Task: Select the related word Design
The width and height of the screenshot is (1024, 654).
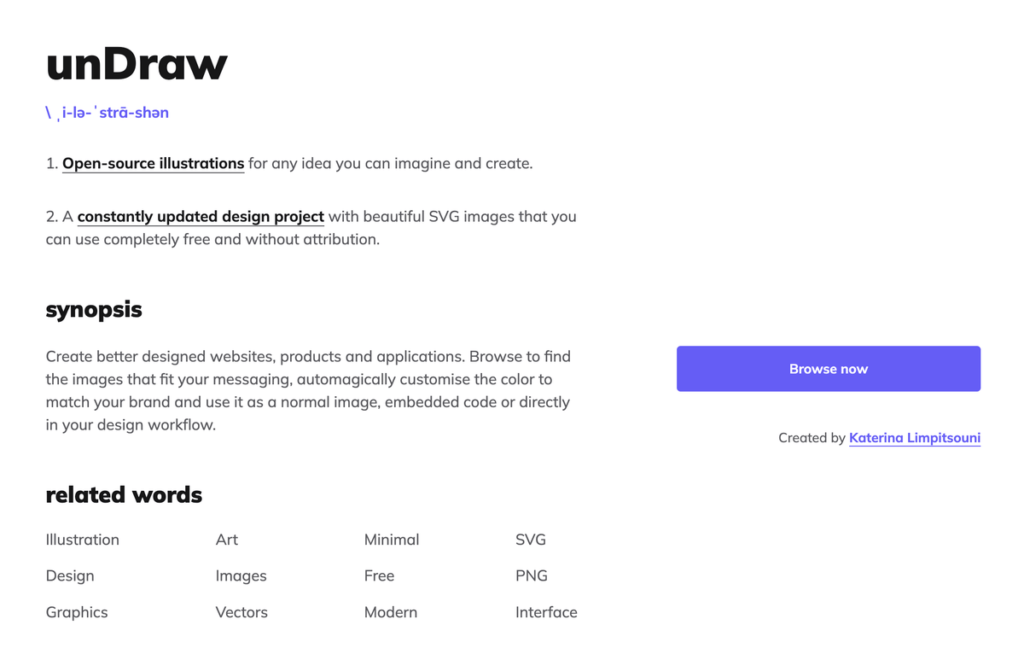Action: coord(70,576)
